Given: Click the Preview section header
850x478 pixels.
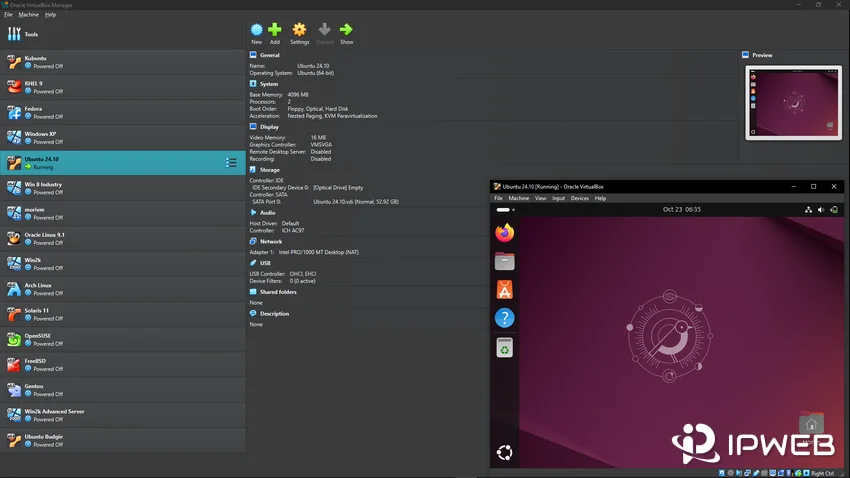Looking at the screenshot, I should click(762, 55).
